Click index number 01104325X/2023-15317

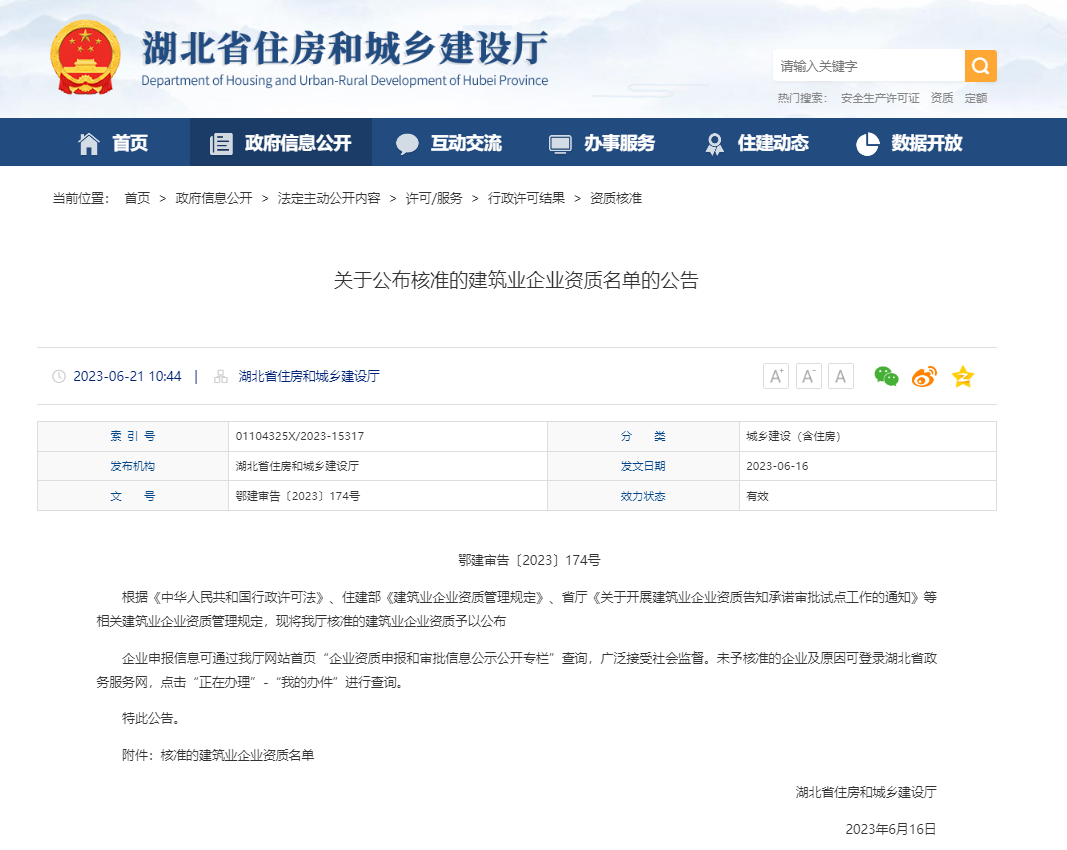[x=299, y=436]
